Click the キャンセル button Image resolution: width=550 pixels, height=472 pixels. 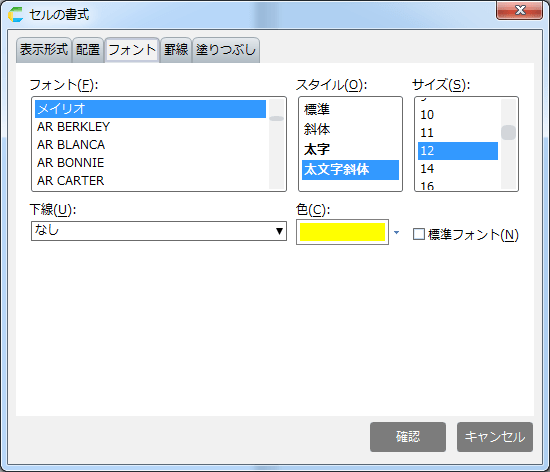pyautogui.click(x=495, y=437)
